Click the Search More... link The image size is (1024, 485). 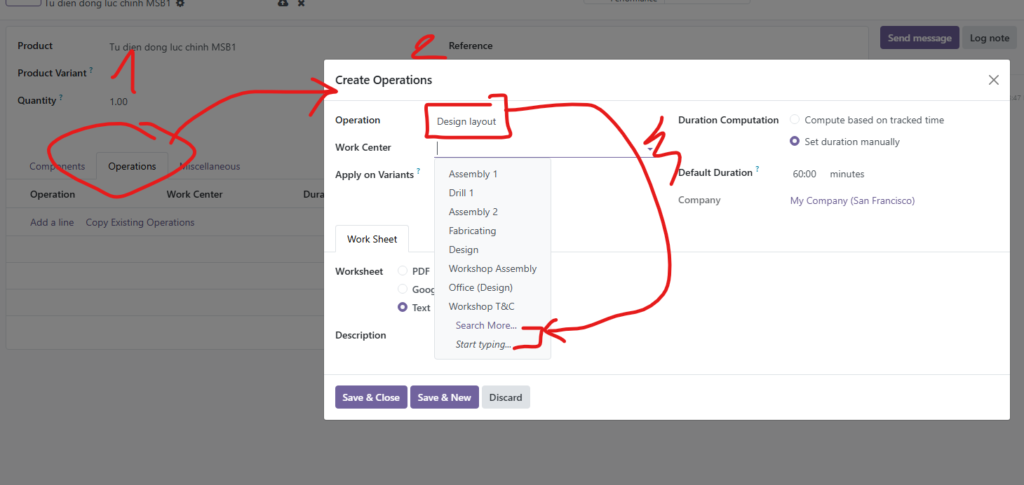tap(486, 326)
